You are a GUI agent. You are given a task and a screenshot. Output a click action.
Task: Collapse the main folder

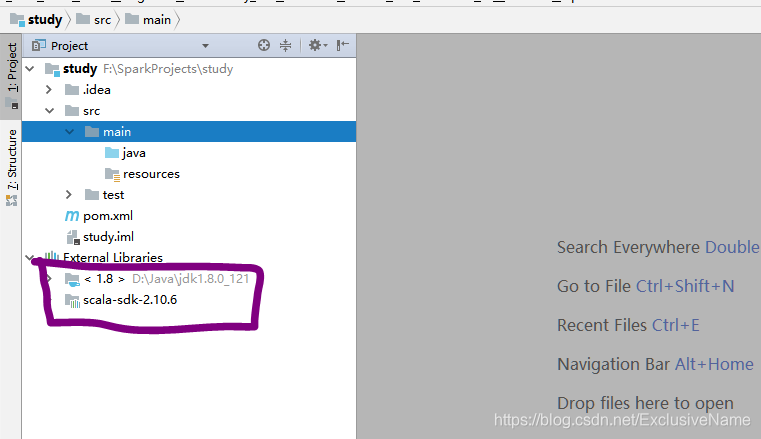tap(69, 131)
